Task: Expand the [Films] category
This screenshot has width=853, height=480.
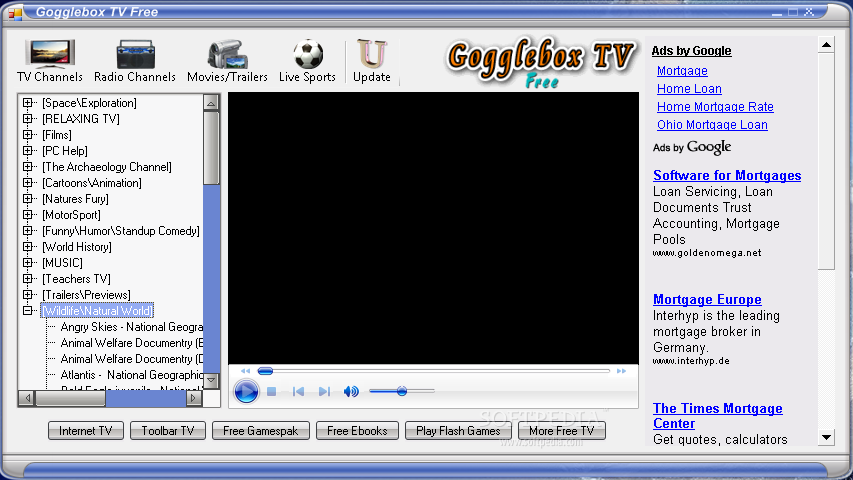Action: (27, 134)
